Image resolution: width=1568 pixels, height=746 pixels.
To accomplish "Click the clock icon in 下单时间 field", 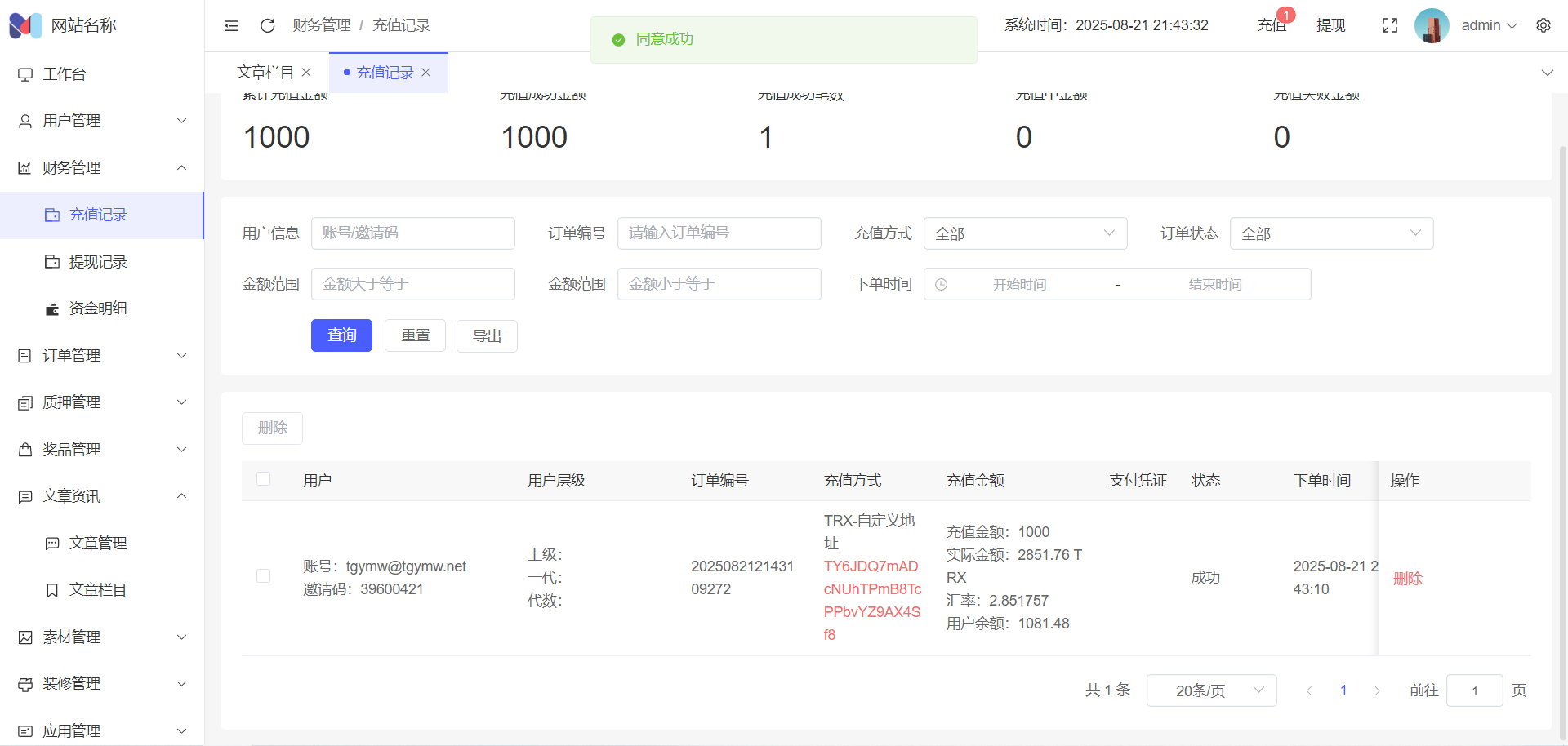I will pyautogui.click(x=941, y=285).
